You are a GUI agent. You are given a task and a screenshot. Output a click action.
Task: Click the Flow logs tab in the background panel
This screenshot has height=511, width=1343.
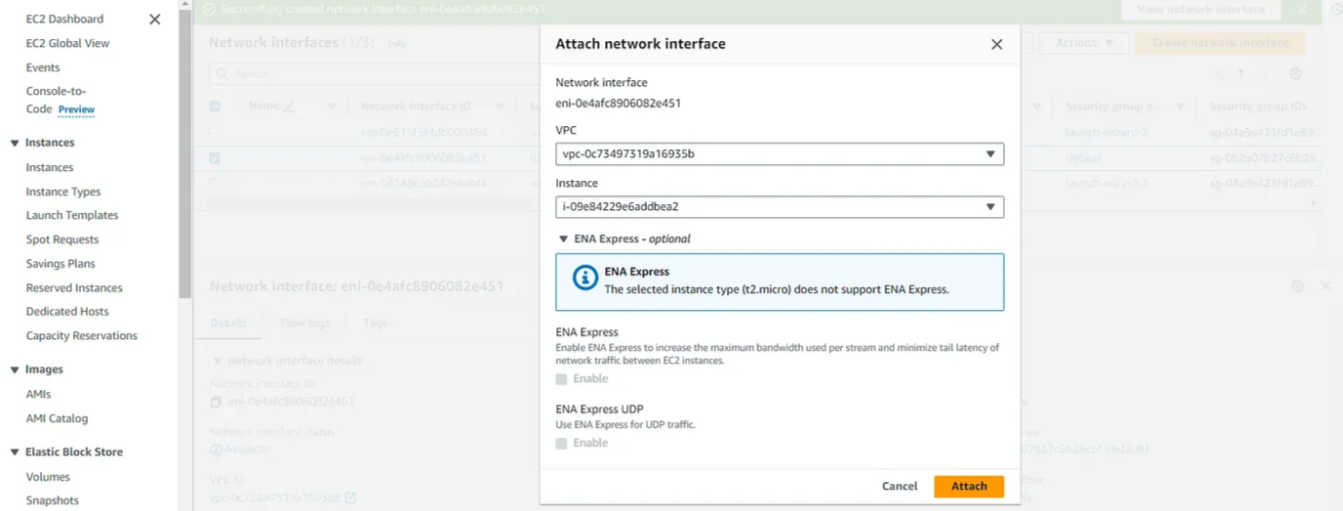click(x=306, y=323)
